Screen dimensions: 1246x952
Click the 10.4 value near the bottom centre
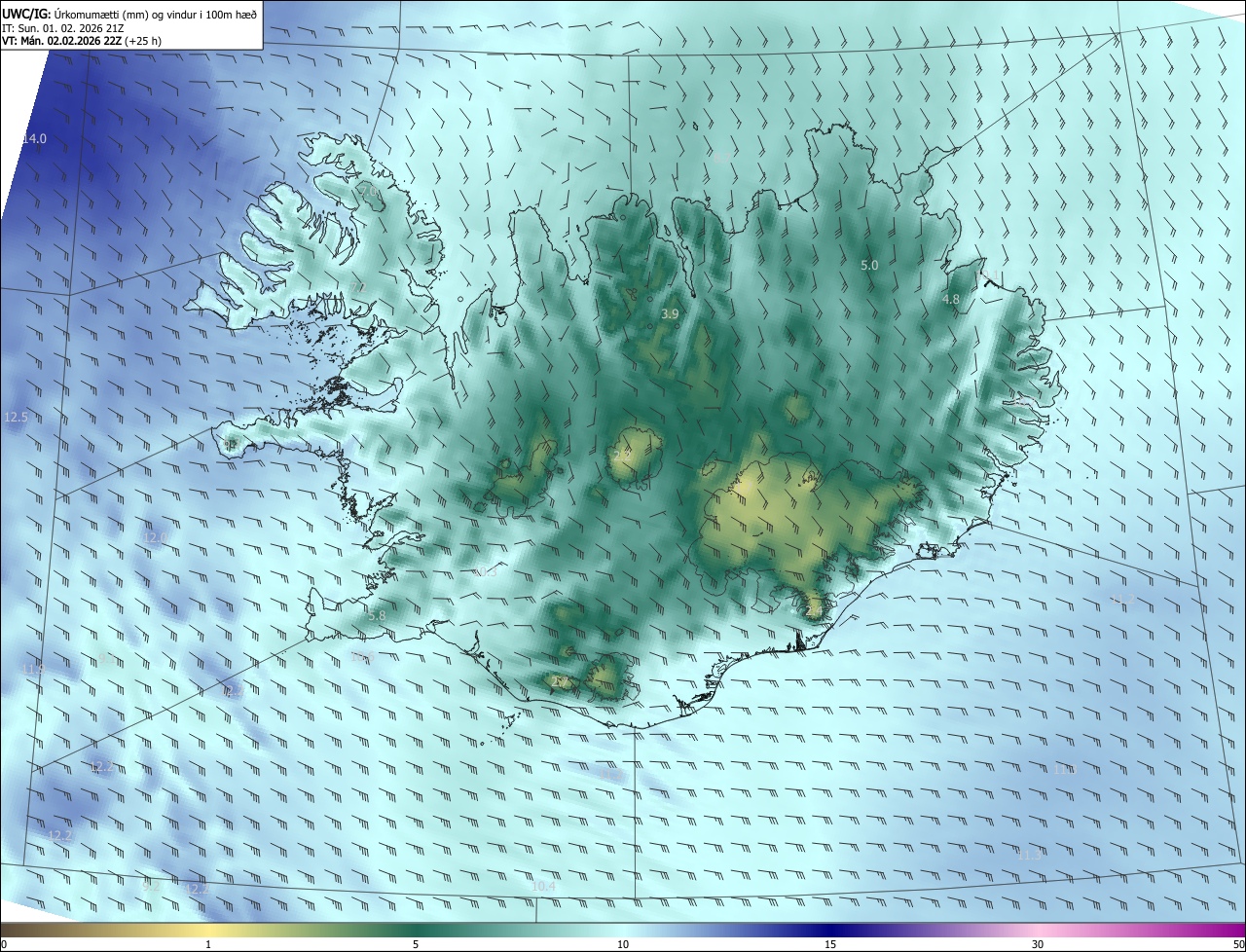[543, 886]
